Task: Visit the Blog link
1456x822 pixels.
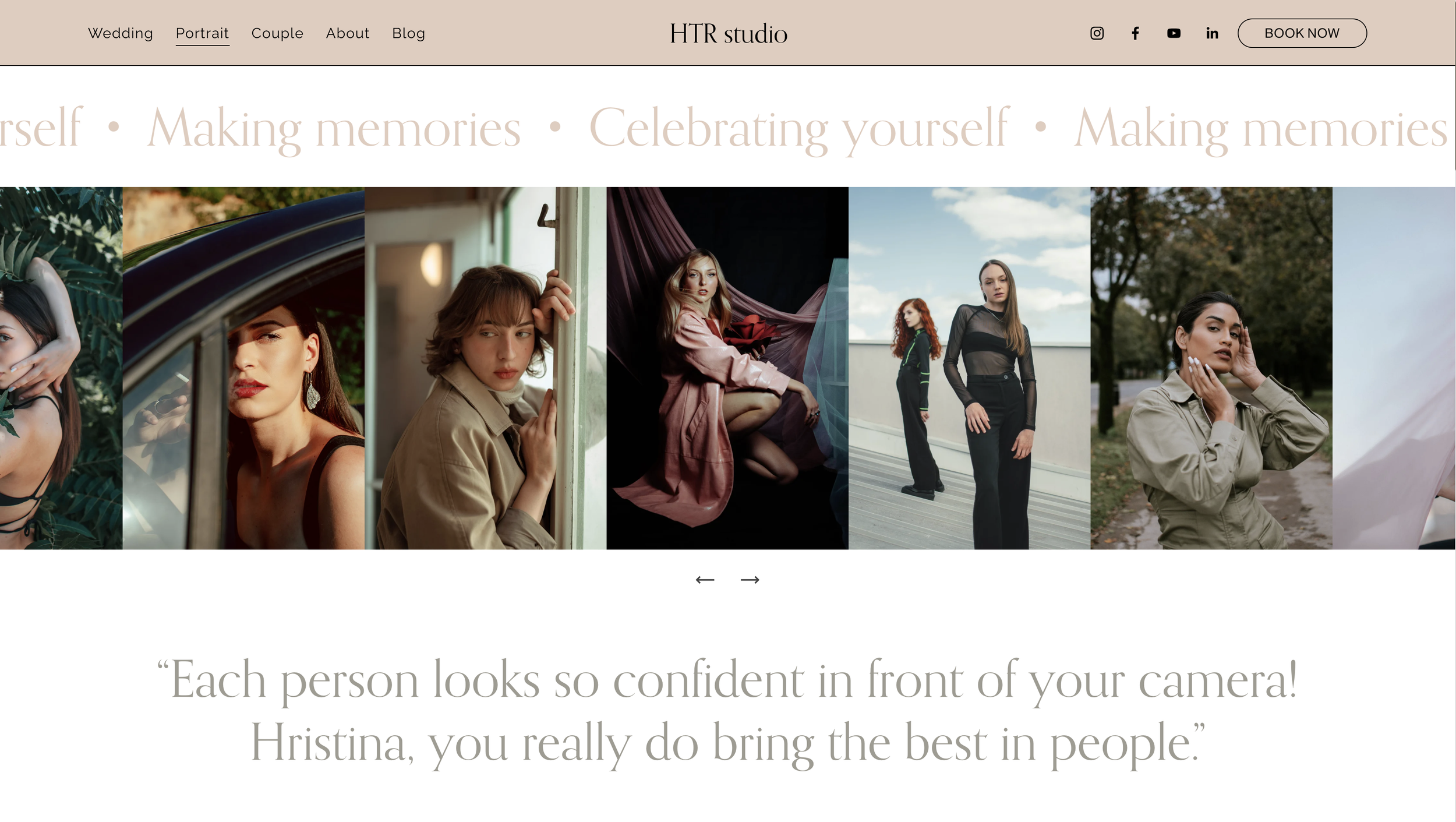Action: 408,33
